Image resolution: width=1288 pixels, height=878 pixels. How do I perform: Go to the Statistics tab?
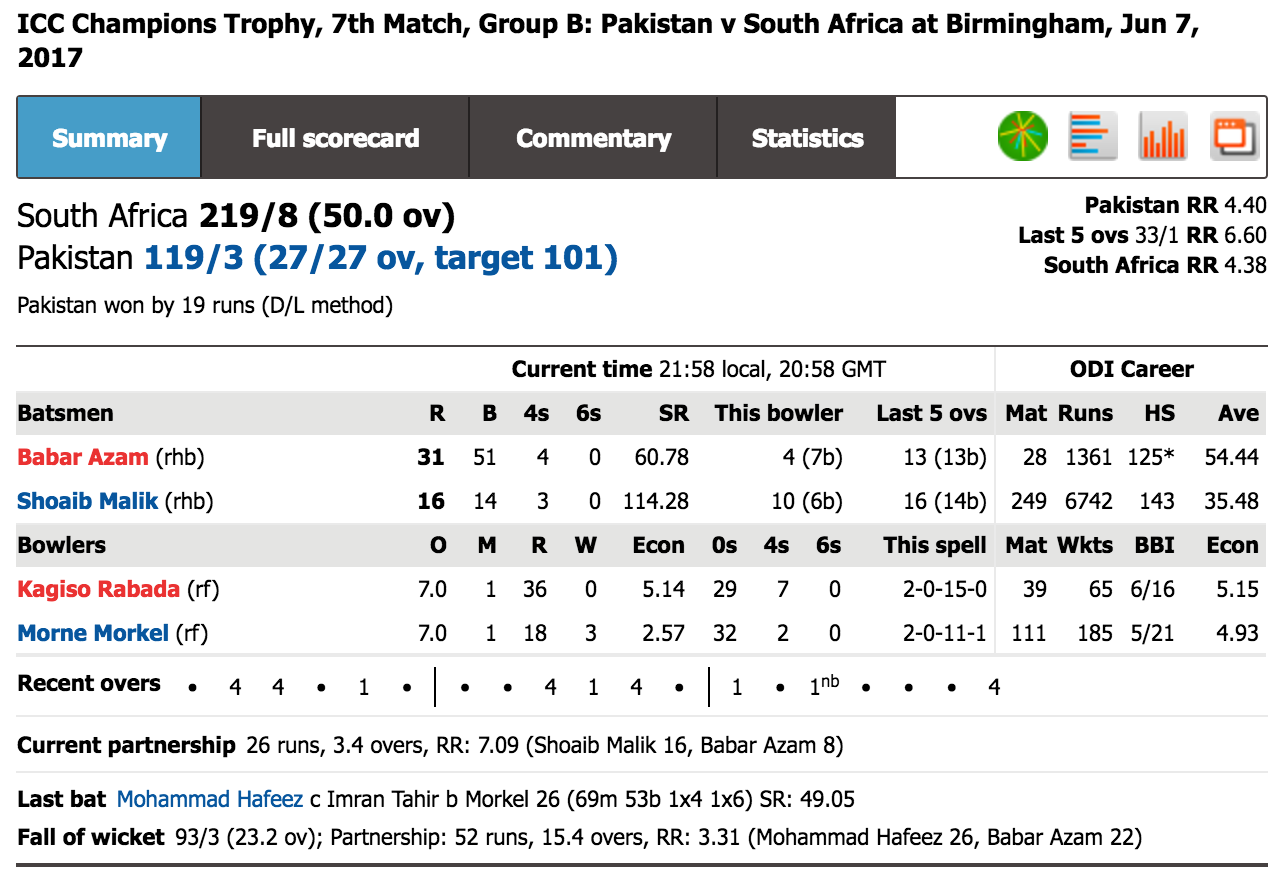click(x=807, y=138)
